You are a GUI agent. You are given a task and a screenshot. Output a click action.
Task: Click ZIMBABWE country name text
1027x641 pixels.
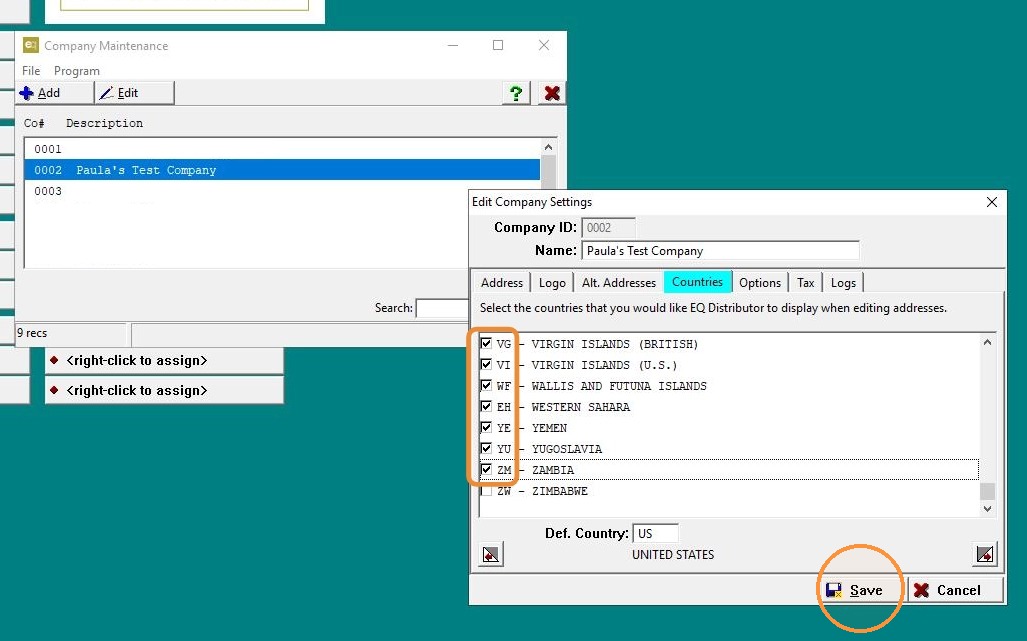(559, 491)
